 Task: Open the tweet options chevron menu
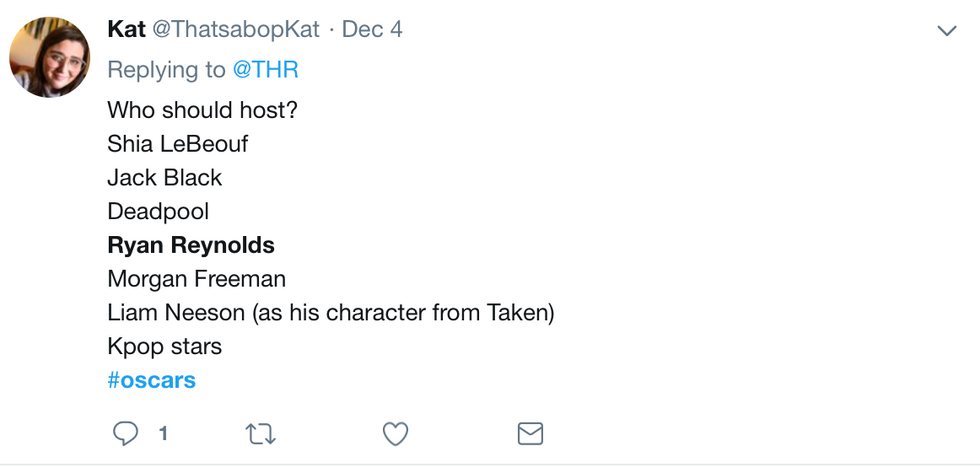948,30
